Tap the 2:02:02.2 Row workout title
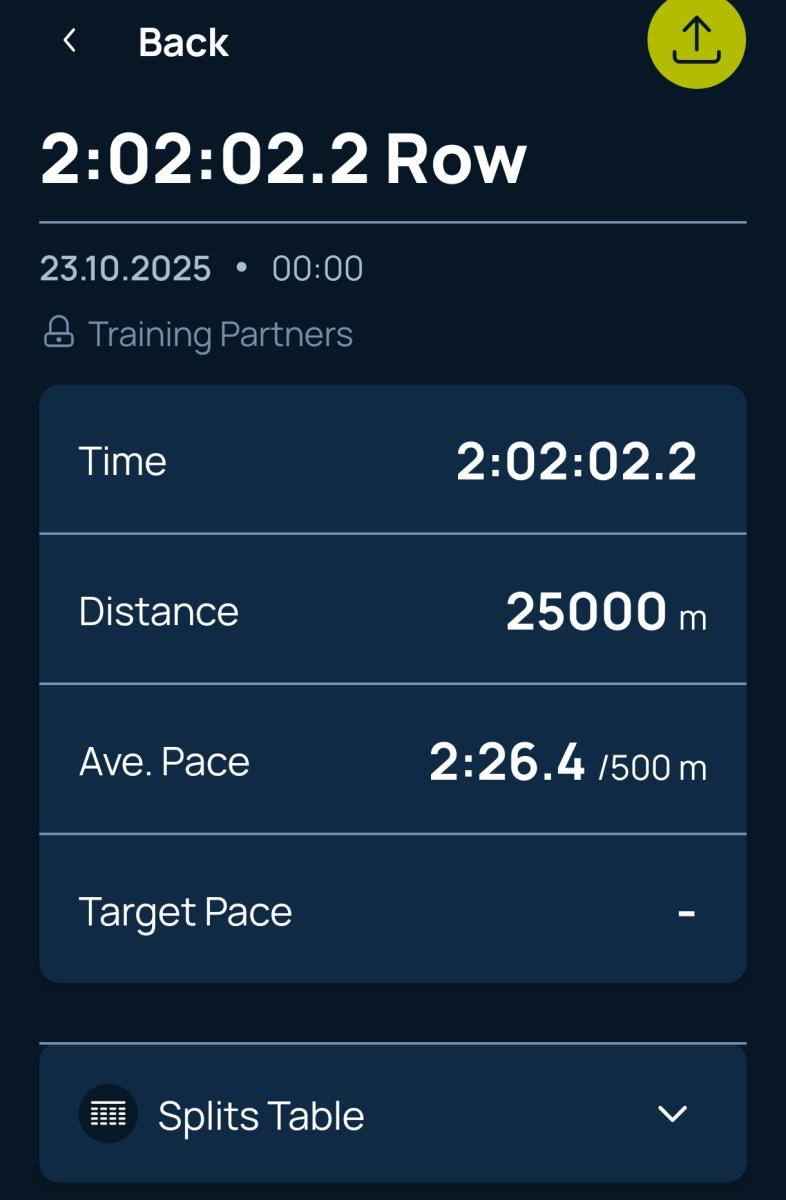 click(283, 159)
